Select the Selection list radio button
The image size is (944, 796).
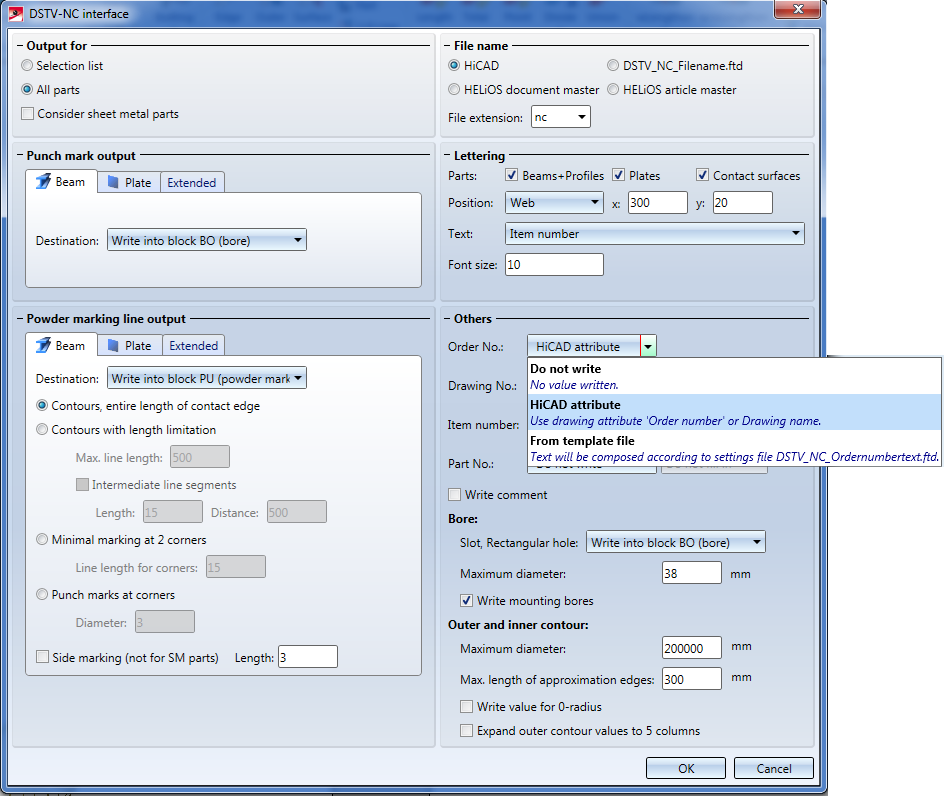27,65
